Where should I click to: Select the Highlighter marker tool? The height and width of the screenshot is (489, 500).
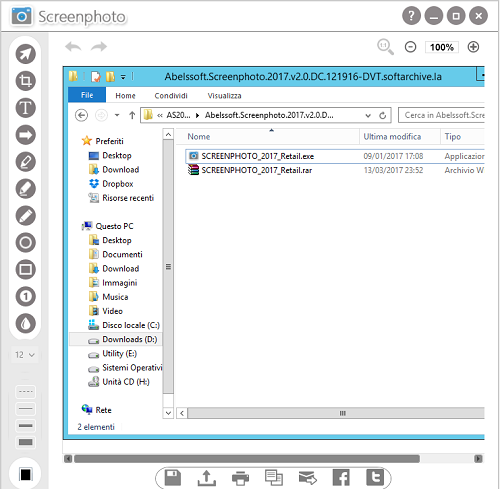26,189
